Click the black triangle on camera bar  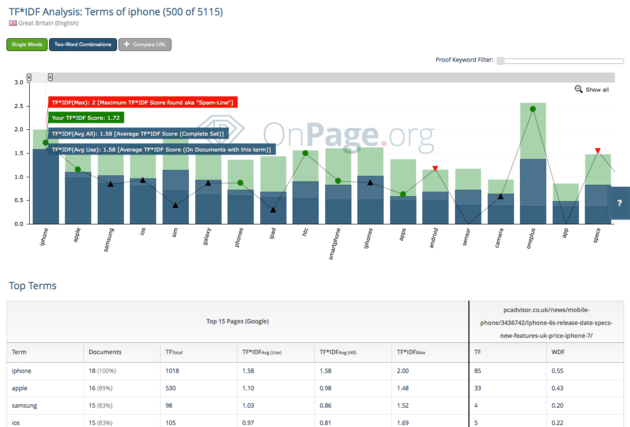coord(501,196)
